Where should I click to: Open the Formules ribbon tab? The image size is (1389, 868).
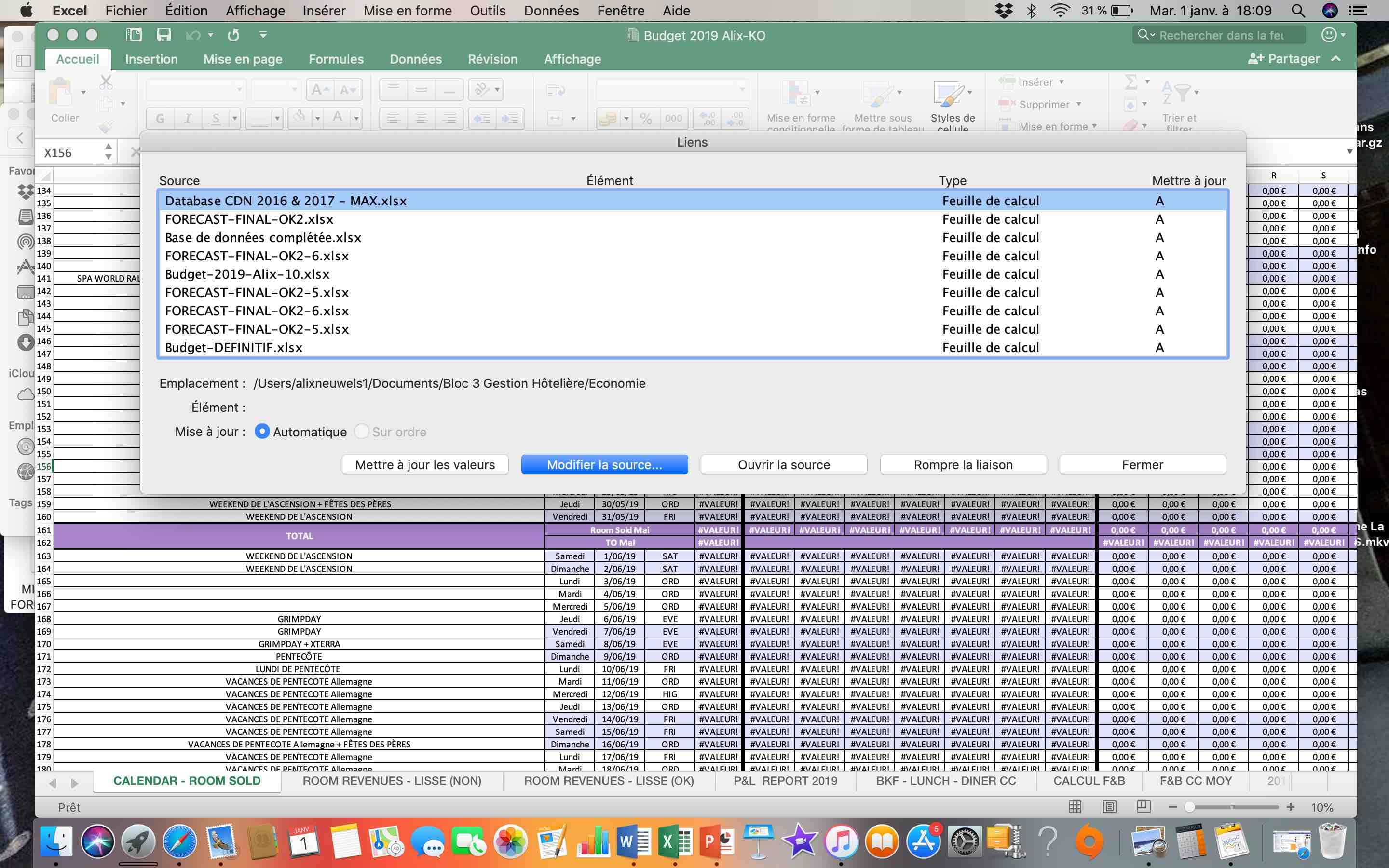(x=336, y=59)
